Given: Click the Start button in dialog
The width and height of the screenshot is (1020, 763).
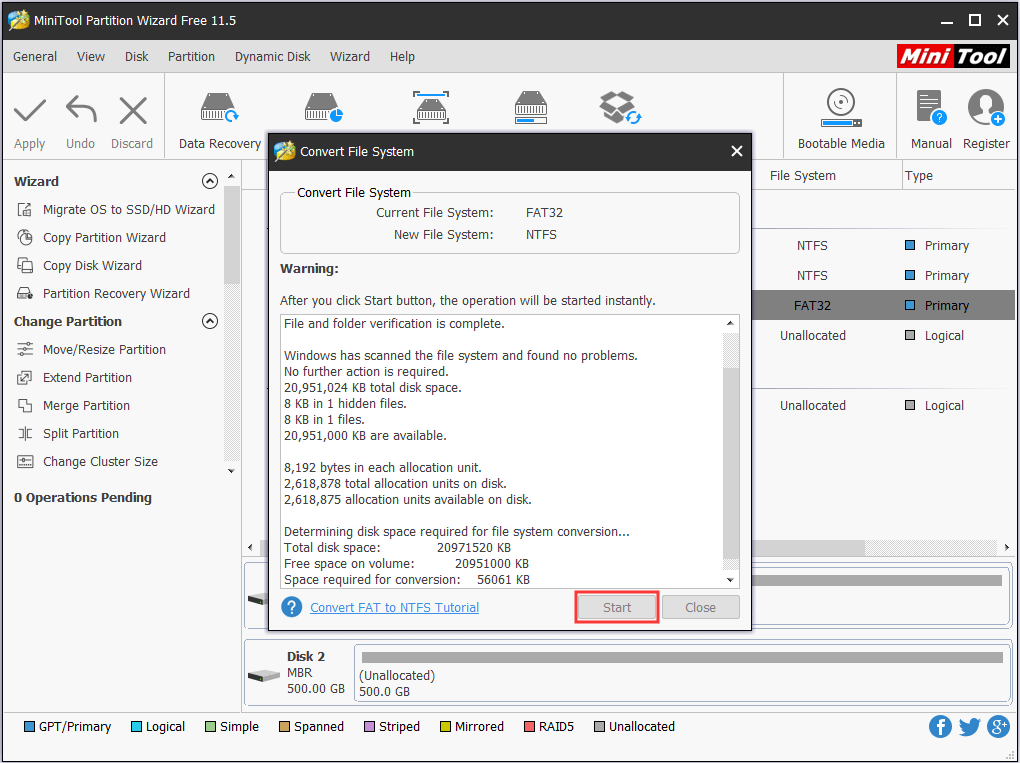Looking at the screenshot, I should tap(617, 607).
